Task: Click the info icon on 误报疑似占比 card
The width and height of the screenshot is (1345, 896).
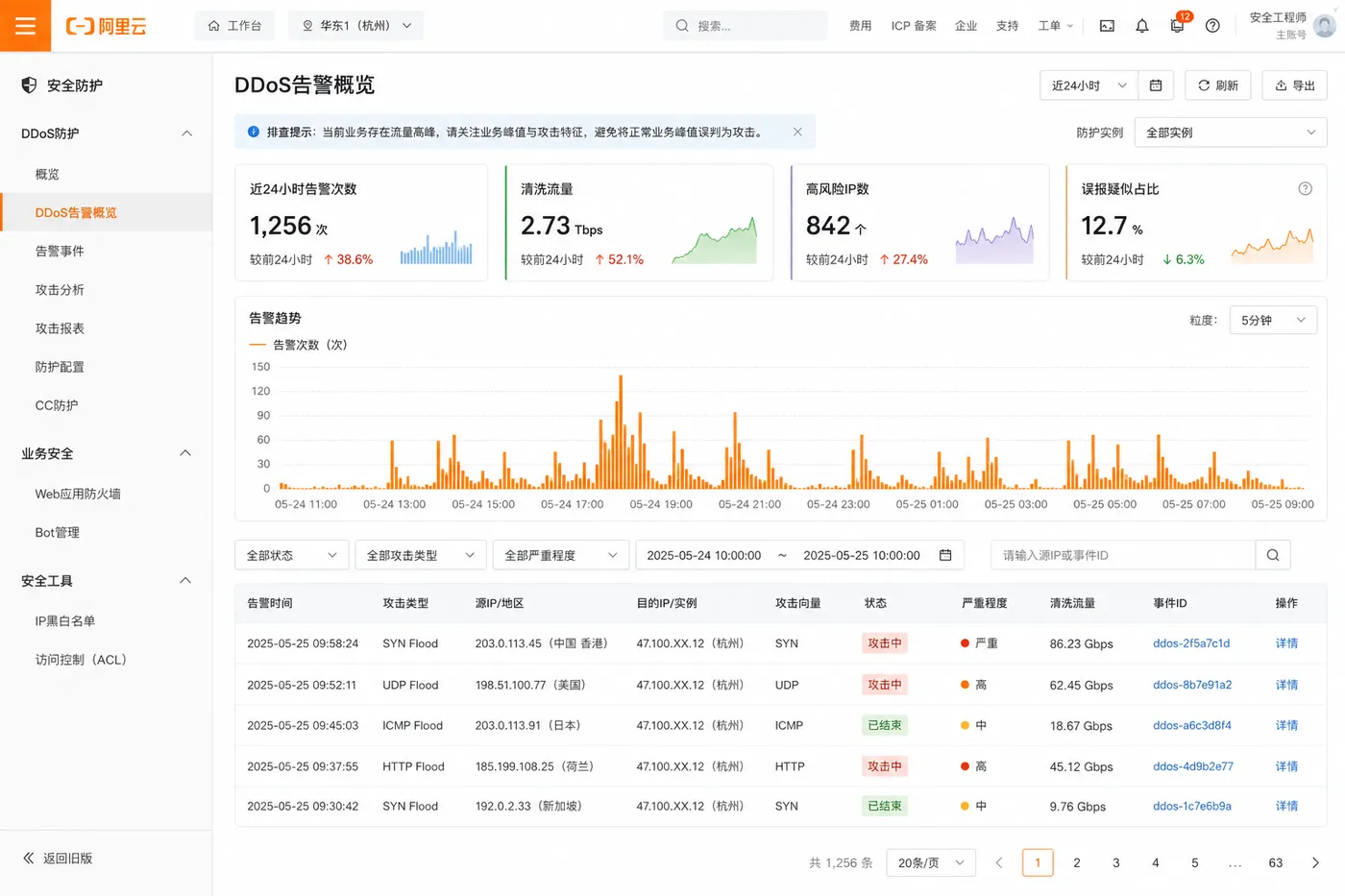Action: pyautogui.click(x=1305, y=189)
